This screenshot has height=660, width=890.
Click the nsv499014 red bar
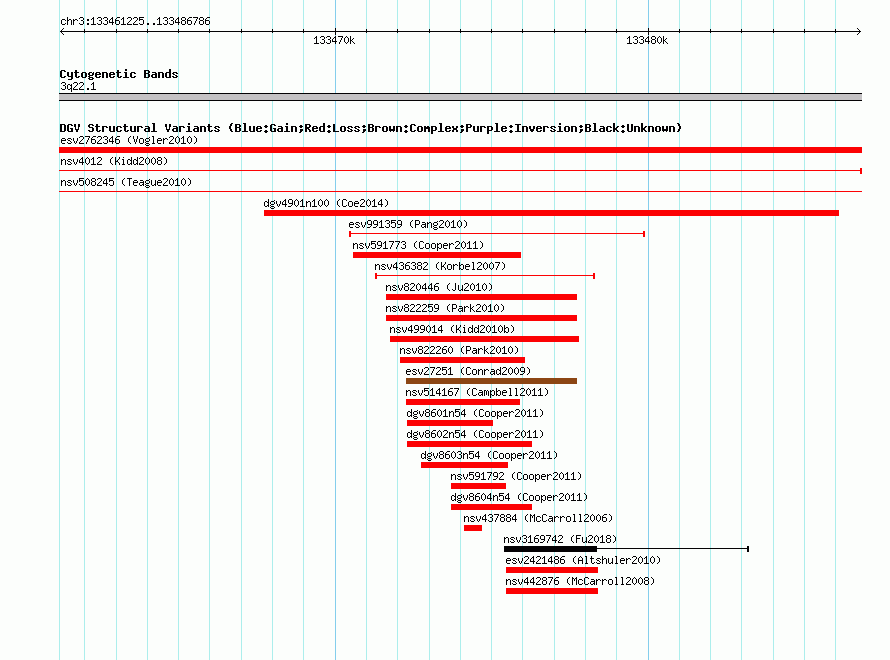pyautogui.click(x=484, y=339)
